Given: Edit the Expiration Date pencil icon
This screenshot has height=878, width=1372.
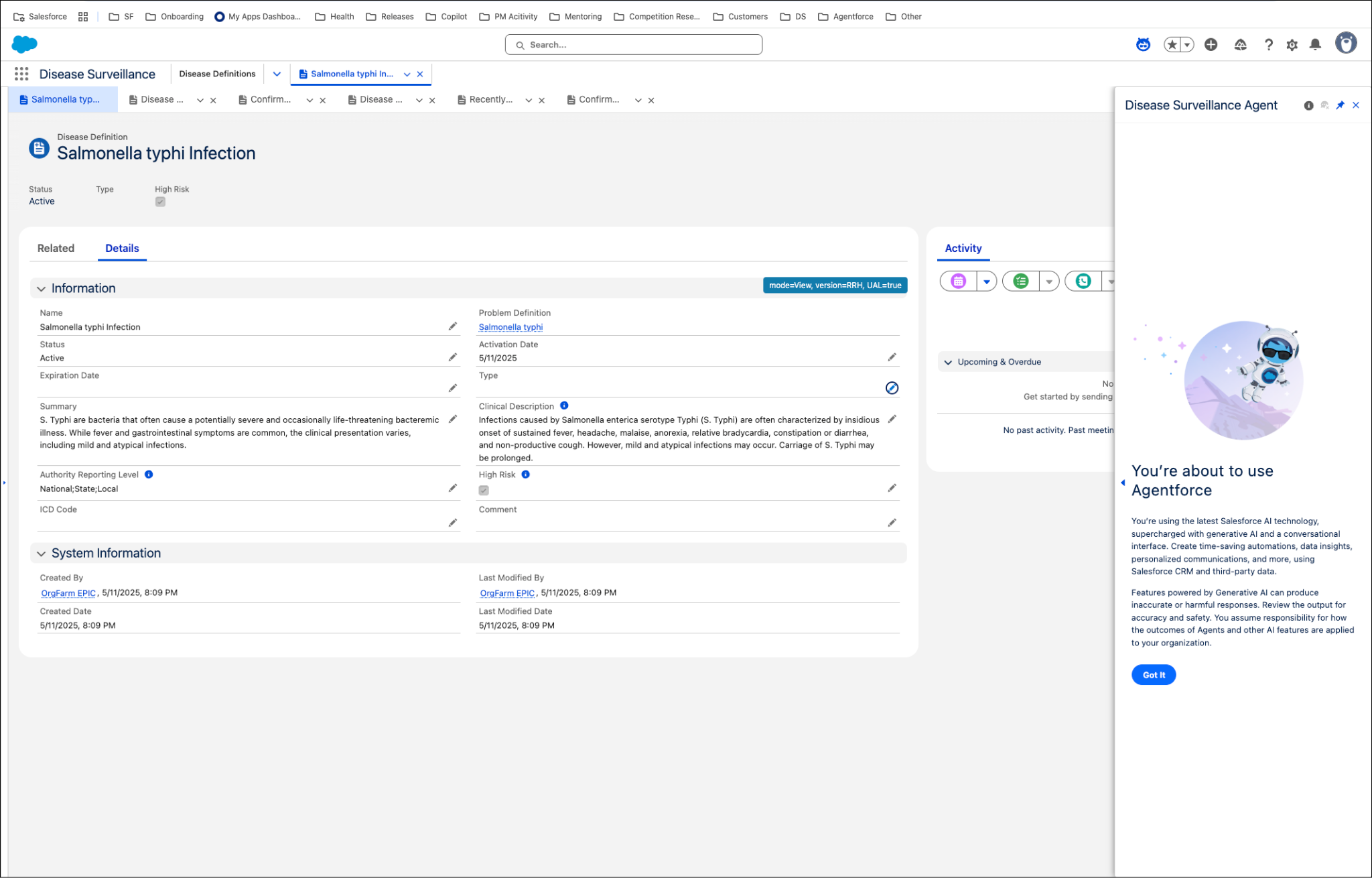Looking at the screenshot, I should point(453,388).
